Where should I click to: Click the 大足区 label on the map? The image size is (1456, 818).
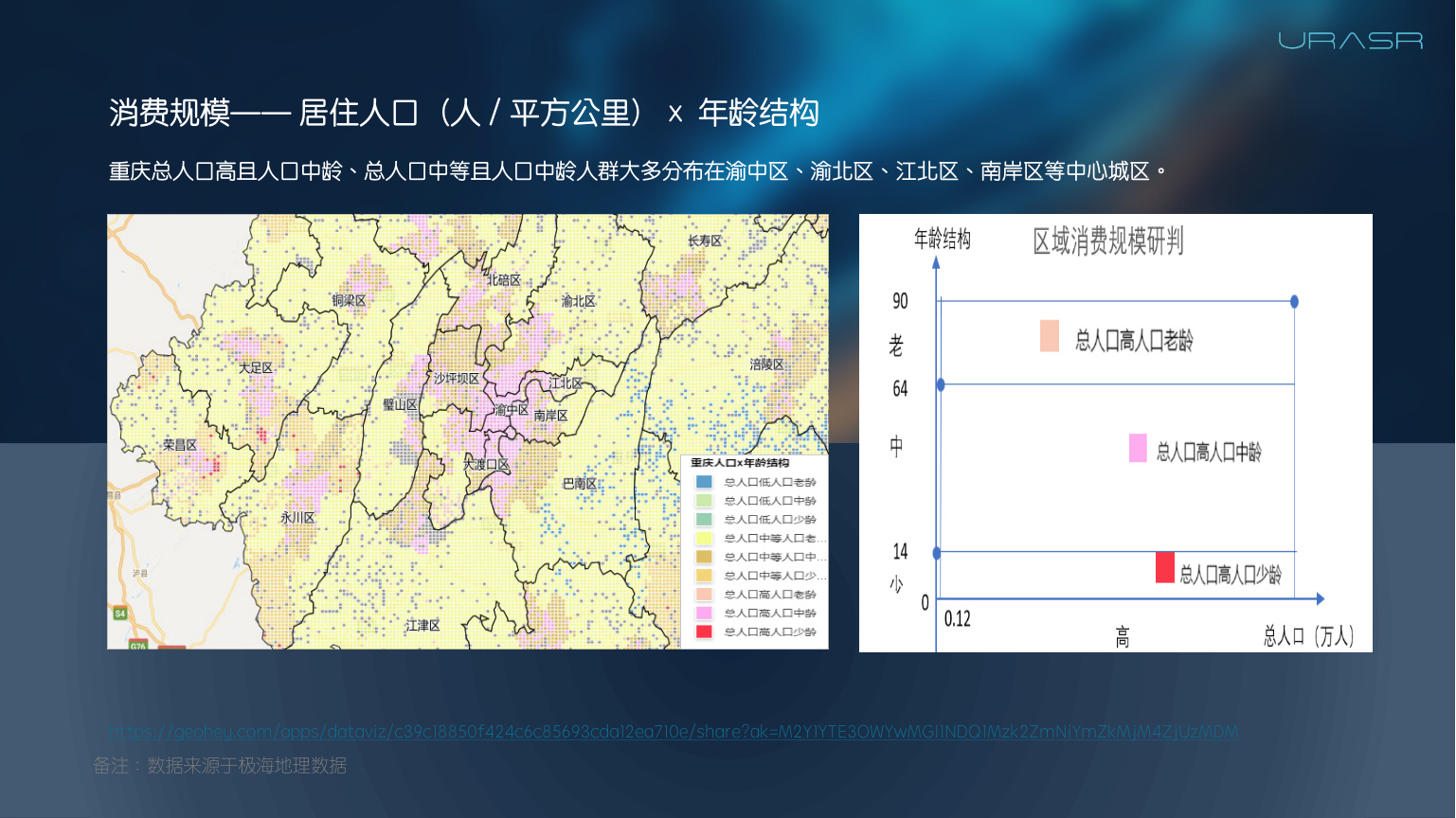click(x=256, y=367)
